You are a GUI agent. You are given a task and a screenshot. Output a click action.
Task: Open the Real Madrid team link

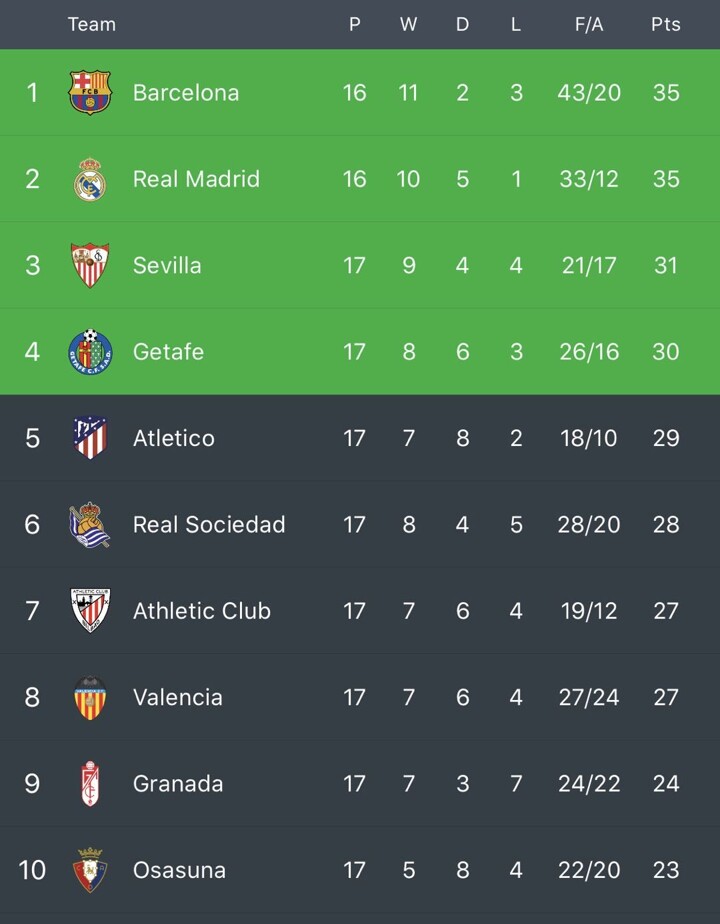click(x=196, y=179)
